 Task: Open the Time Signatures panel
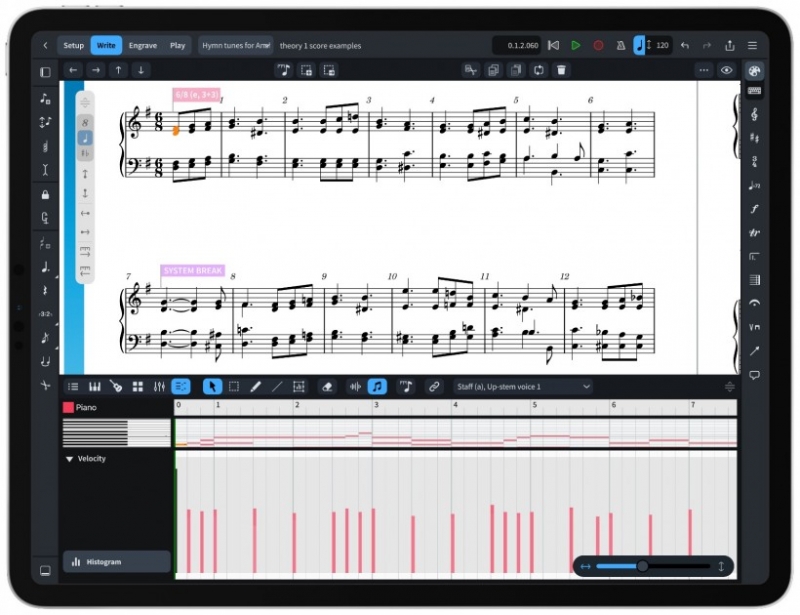pyautogui.click(x=754, y=162)
